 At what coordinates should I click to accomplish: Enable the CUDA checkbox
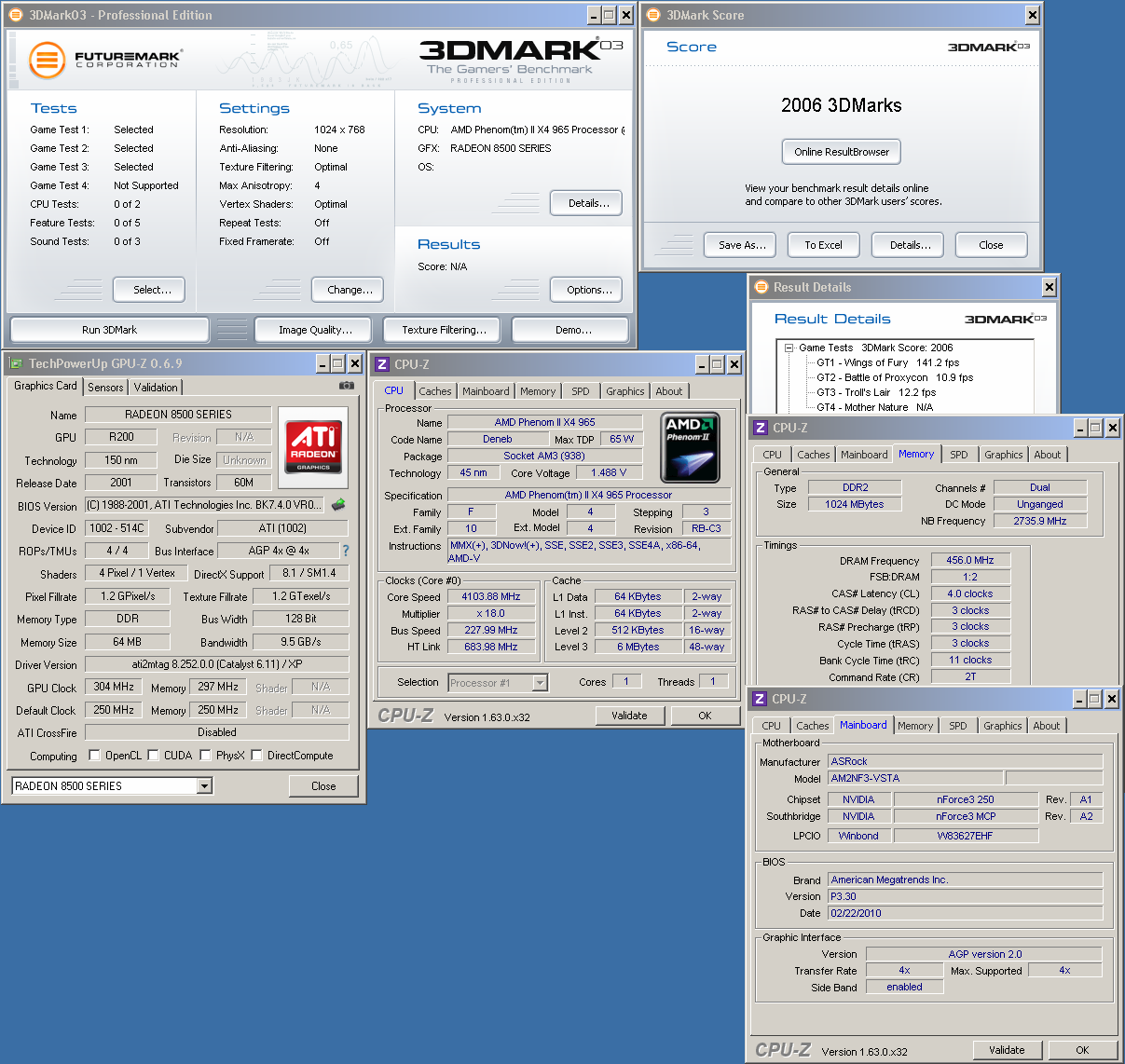(x=153, y=756)
